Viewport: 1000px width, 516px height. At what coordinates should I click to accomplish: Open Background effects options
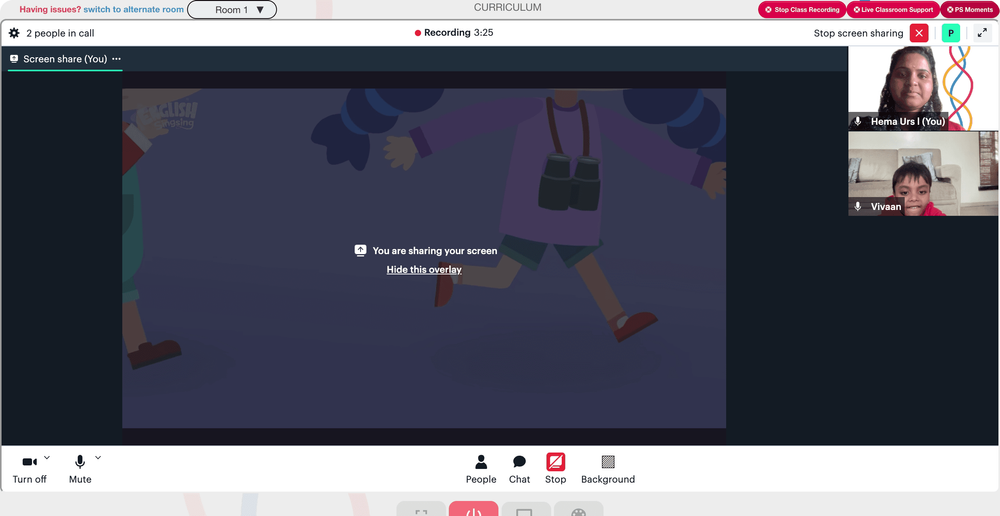tap(608, 469)
